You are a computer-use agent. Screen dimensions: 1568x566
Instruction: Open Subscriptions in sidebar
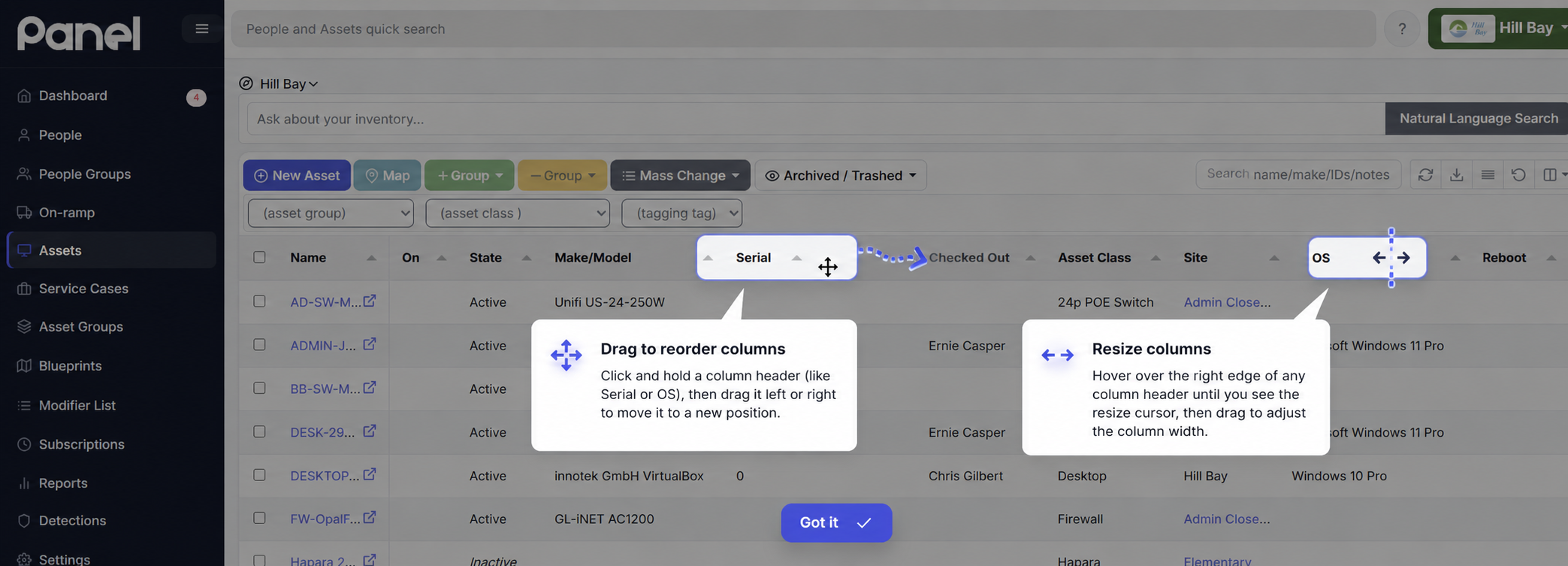coord(81,444)
